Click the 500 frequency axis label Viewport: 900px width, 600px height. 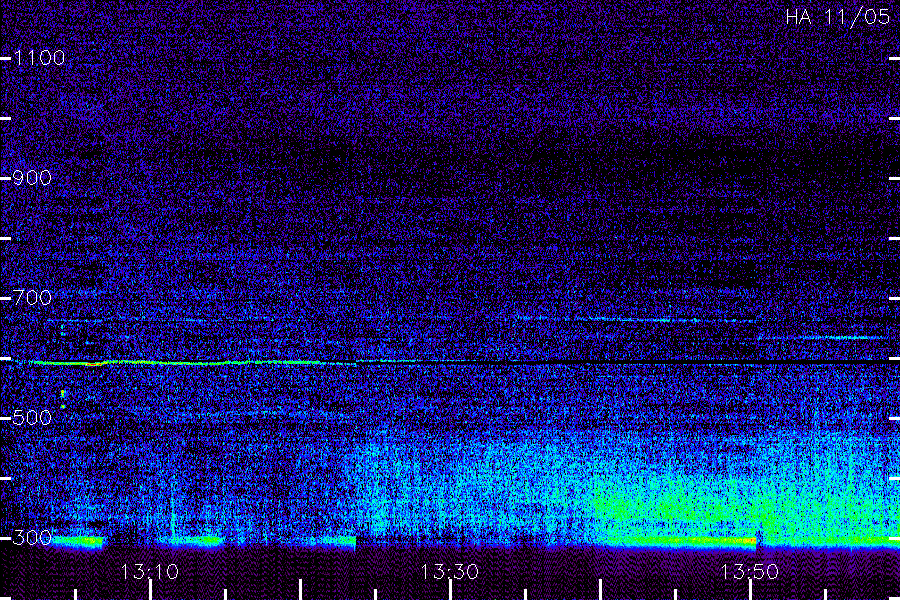[32, 418]
